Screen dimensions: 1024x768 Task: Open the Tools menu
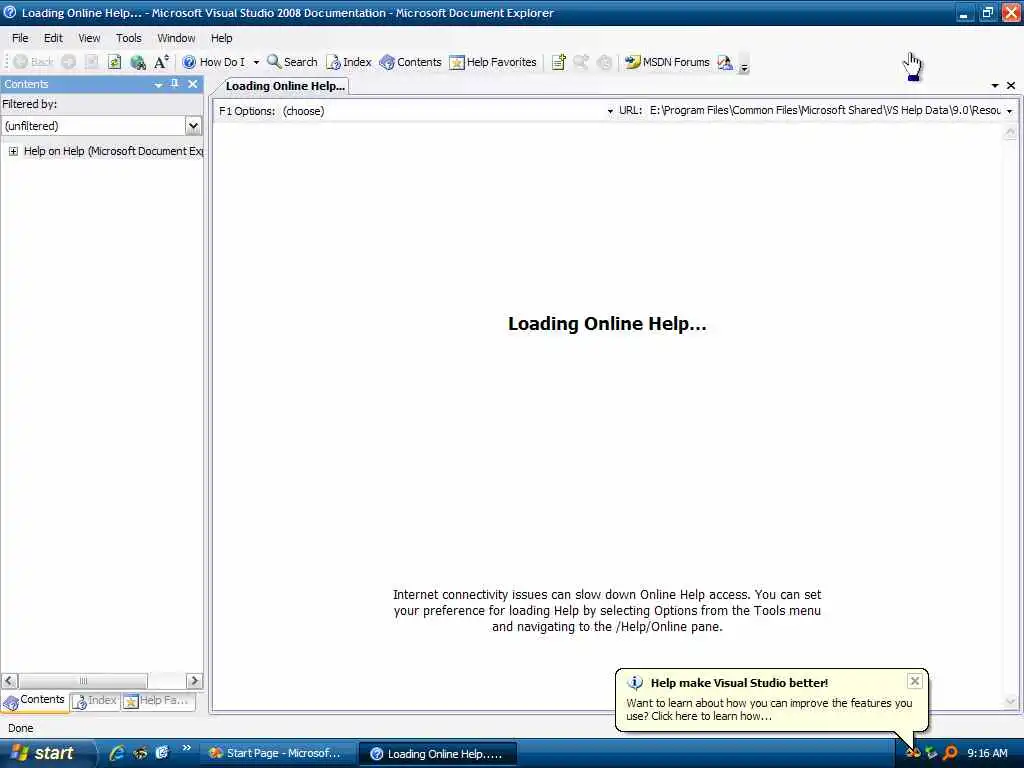pyautogui.click(x=129, y=38)
